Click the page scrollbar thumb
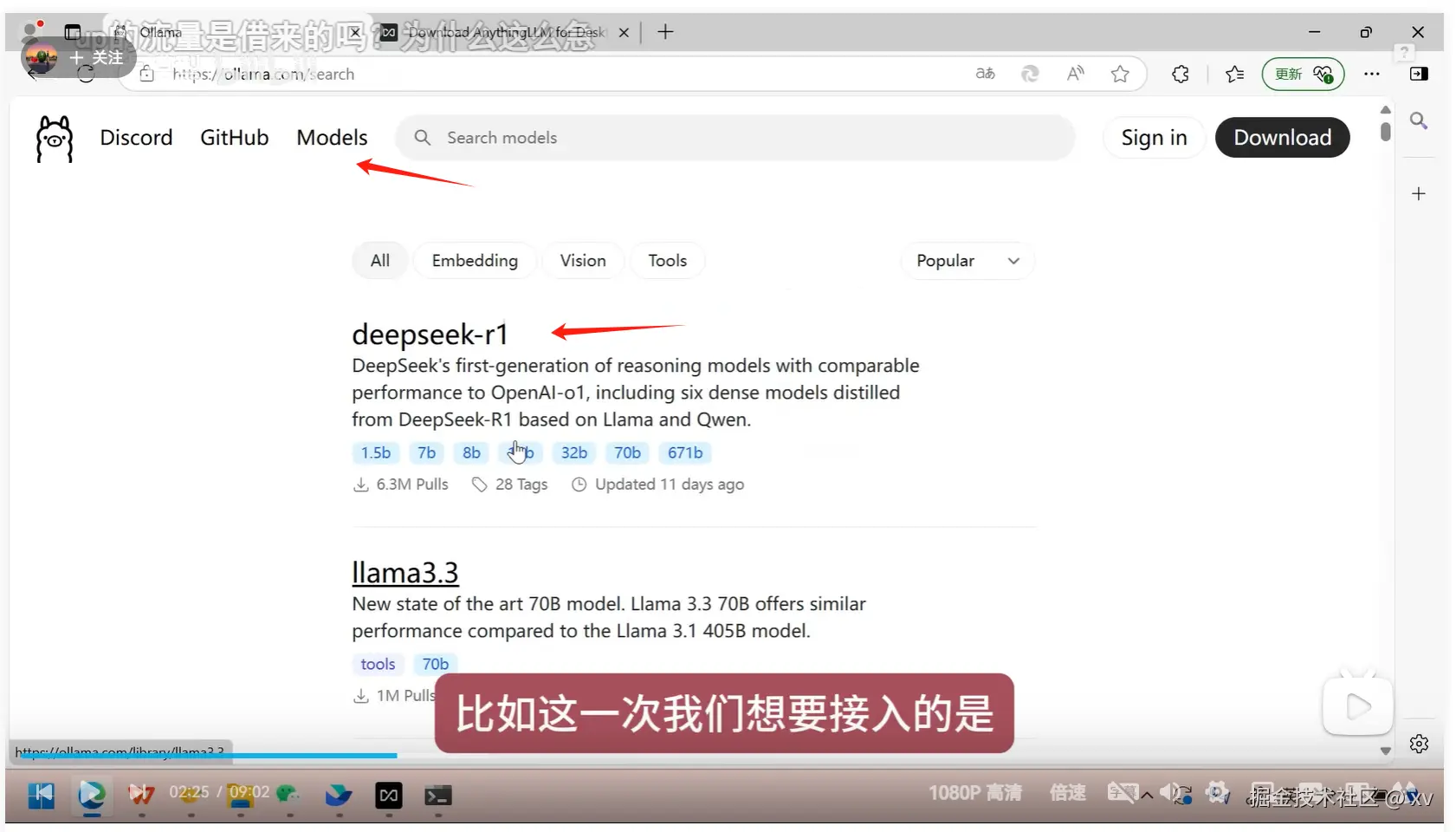This screenshot has width=1456, height=832. [x=1386, y=132]
